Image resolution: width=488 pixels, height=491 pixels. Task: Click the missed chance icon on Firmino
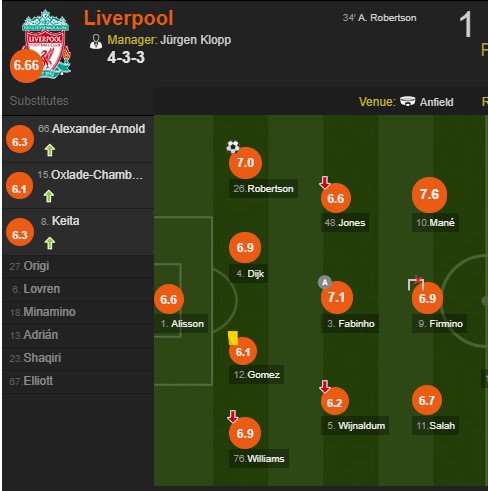click(x=416, y=283)
